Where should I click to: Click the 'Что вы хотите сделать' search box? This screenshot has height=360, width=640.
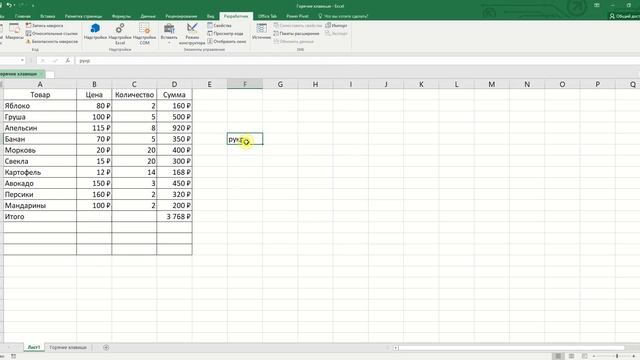point(343,16)
